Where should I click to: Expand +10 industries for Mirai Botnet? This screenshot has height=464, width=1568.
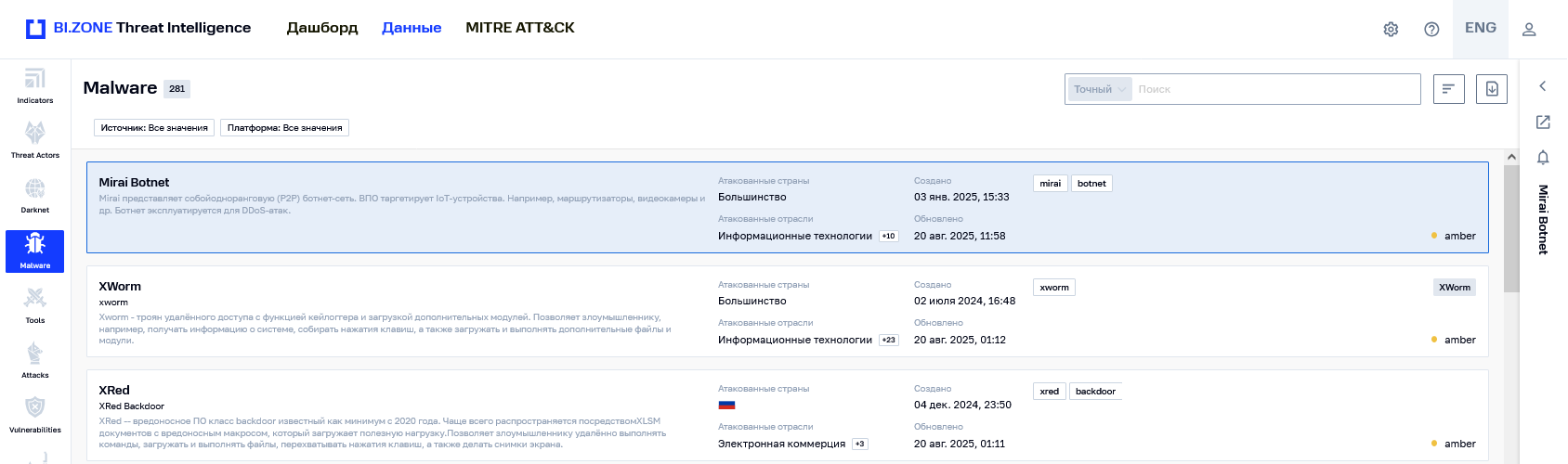[x=889, y=236]
